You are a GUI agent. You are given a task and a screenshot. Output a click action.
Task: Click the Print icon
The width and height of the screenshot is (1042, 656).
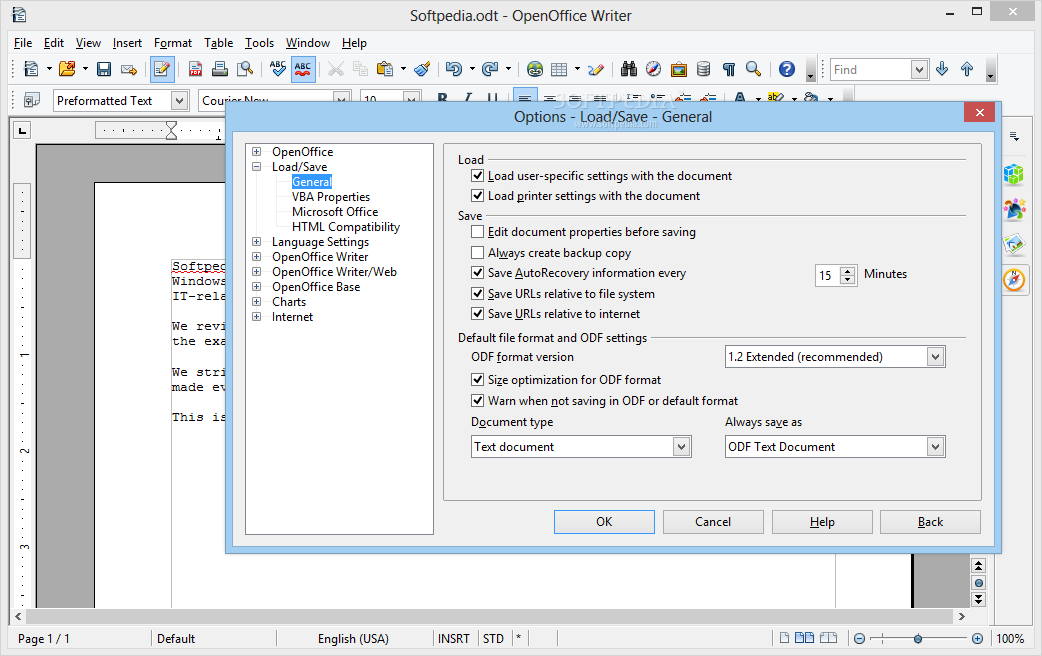[x=220, y=69]
